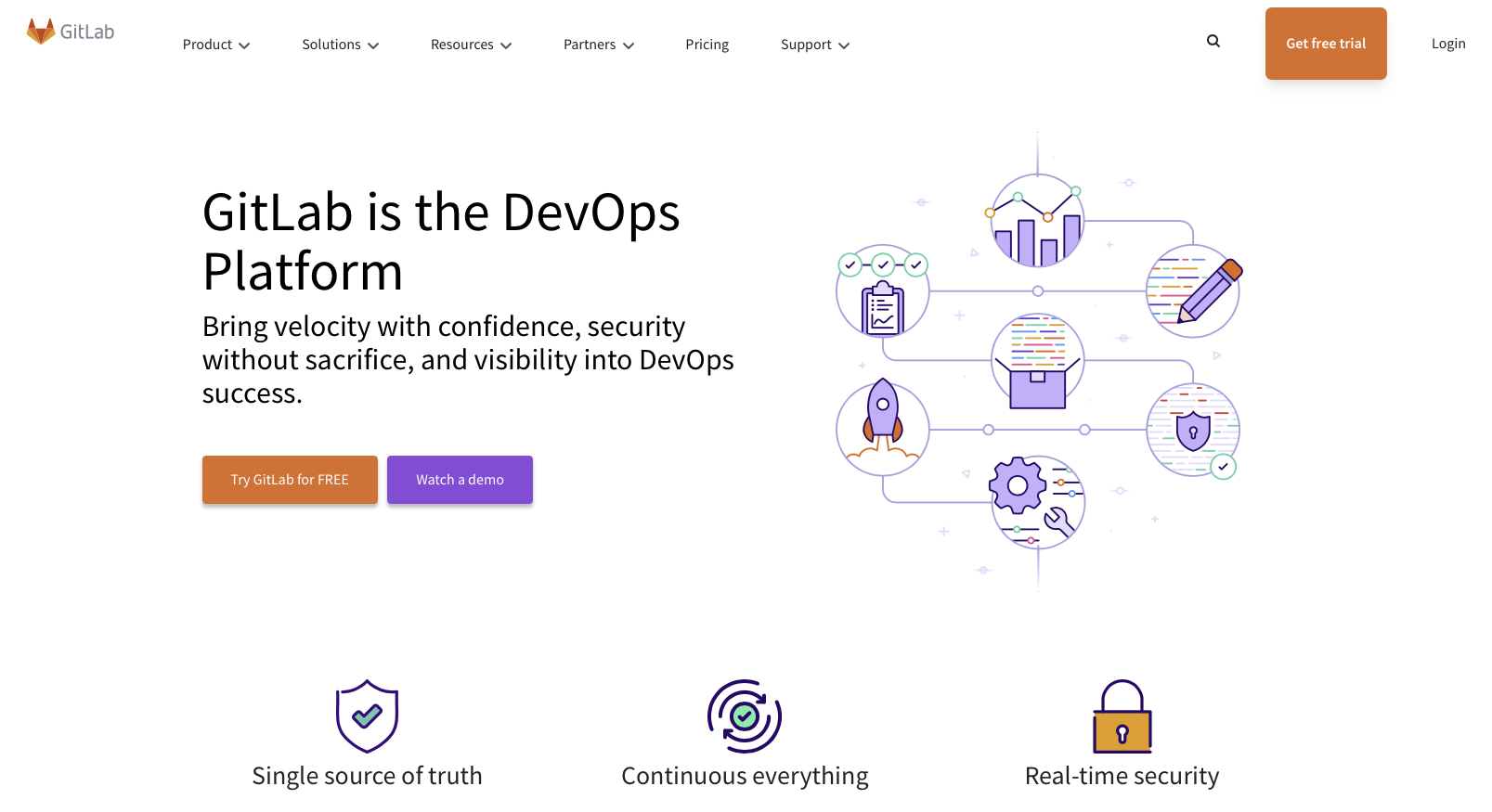Open the Partners menu label

point(590,45)
